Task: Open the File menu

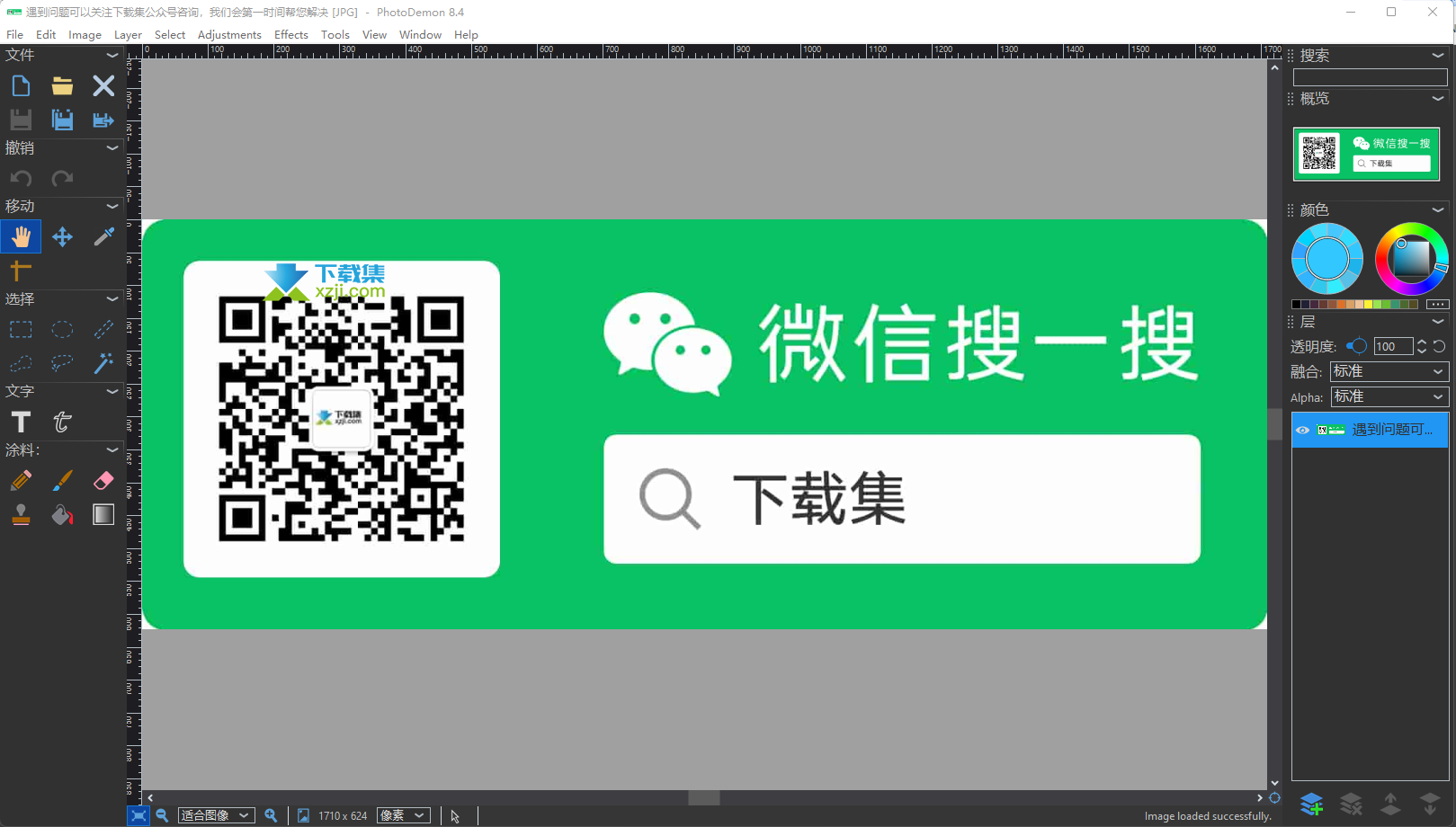Action: click(x=14, y=34)
